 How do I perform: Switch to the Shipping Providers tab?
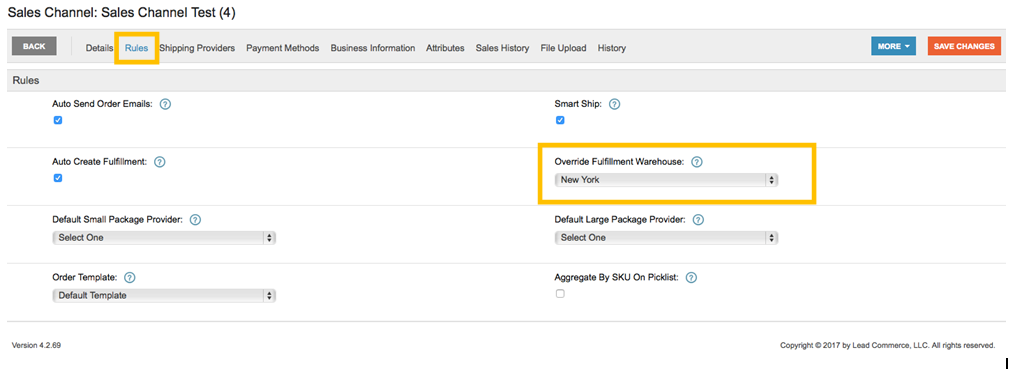[197, 48]
